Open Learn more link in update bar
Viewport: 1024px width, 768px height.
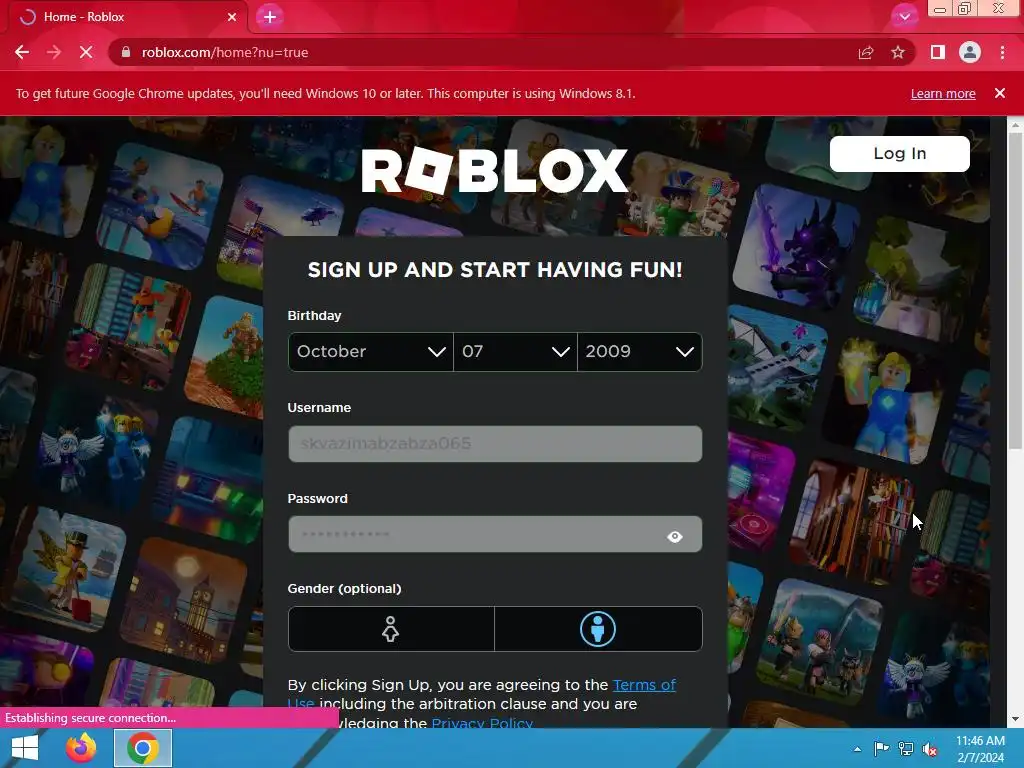click(x=943, y=93)
